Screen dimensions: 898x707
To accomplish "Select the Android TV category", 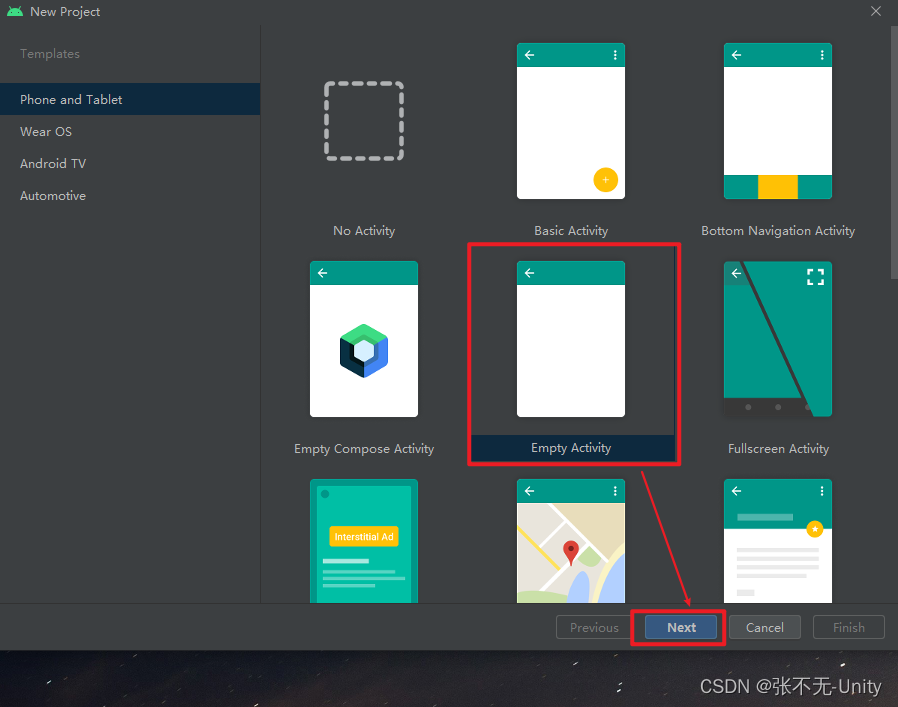I will (130, 163).
